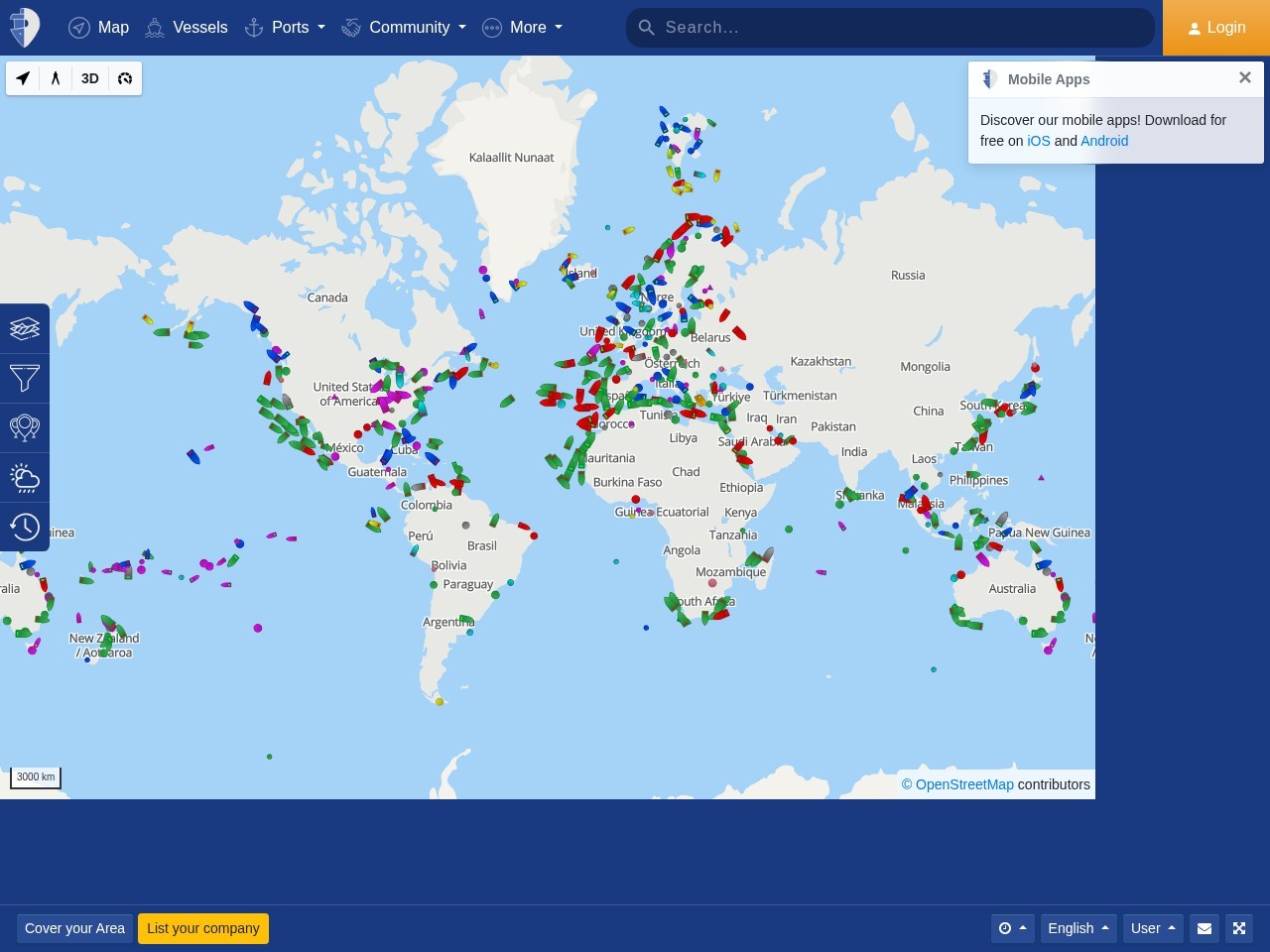This screenshot has width=1270, height=952.
Task: Toggle the weather overlay icon
Action: coord(25,477)
